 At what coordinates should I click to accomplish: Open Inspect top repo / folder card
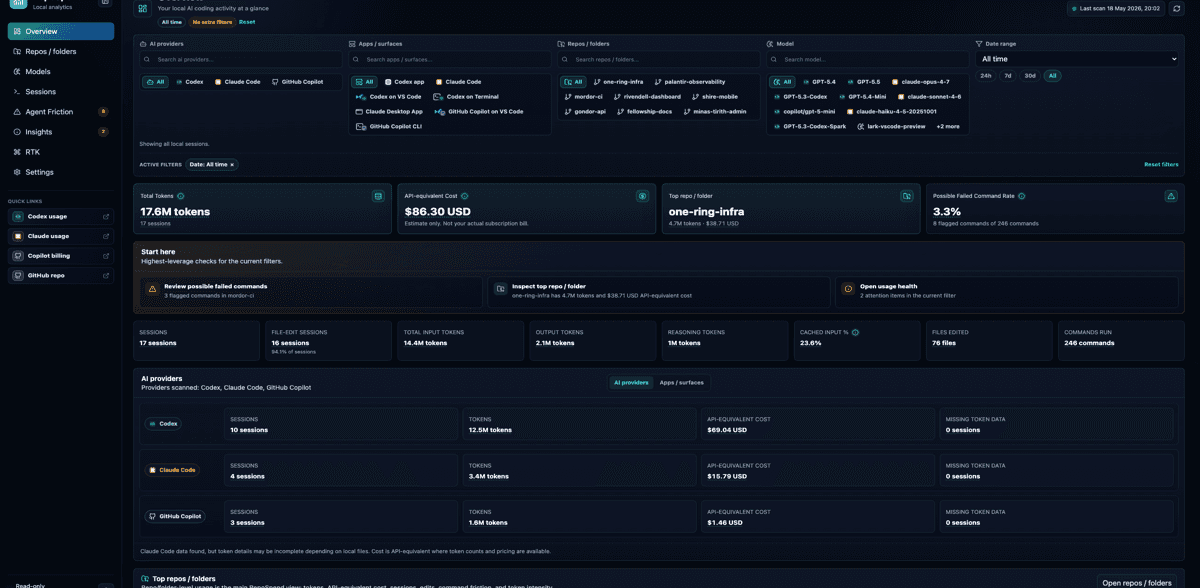(657, 291)
